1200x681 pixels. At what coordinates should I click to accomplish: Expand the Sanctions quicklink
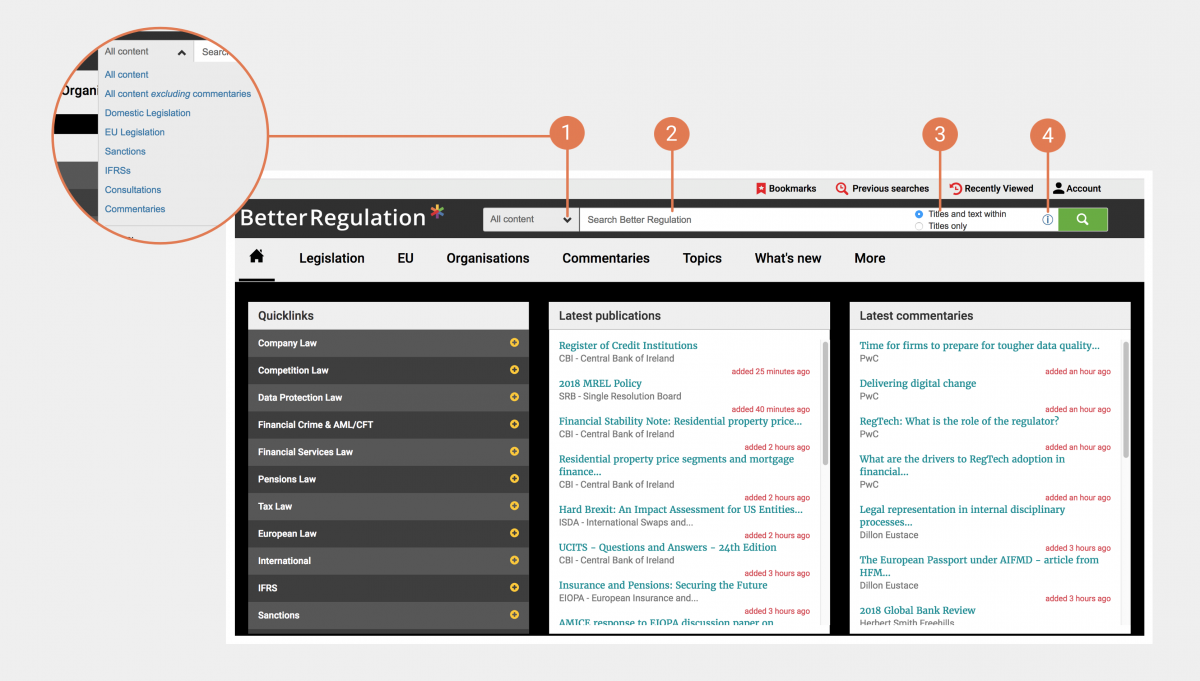point(514,615)
